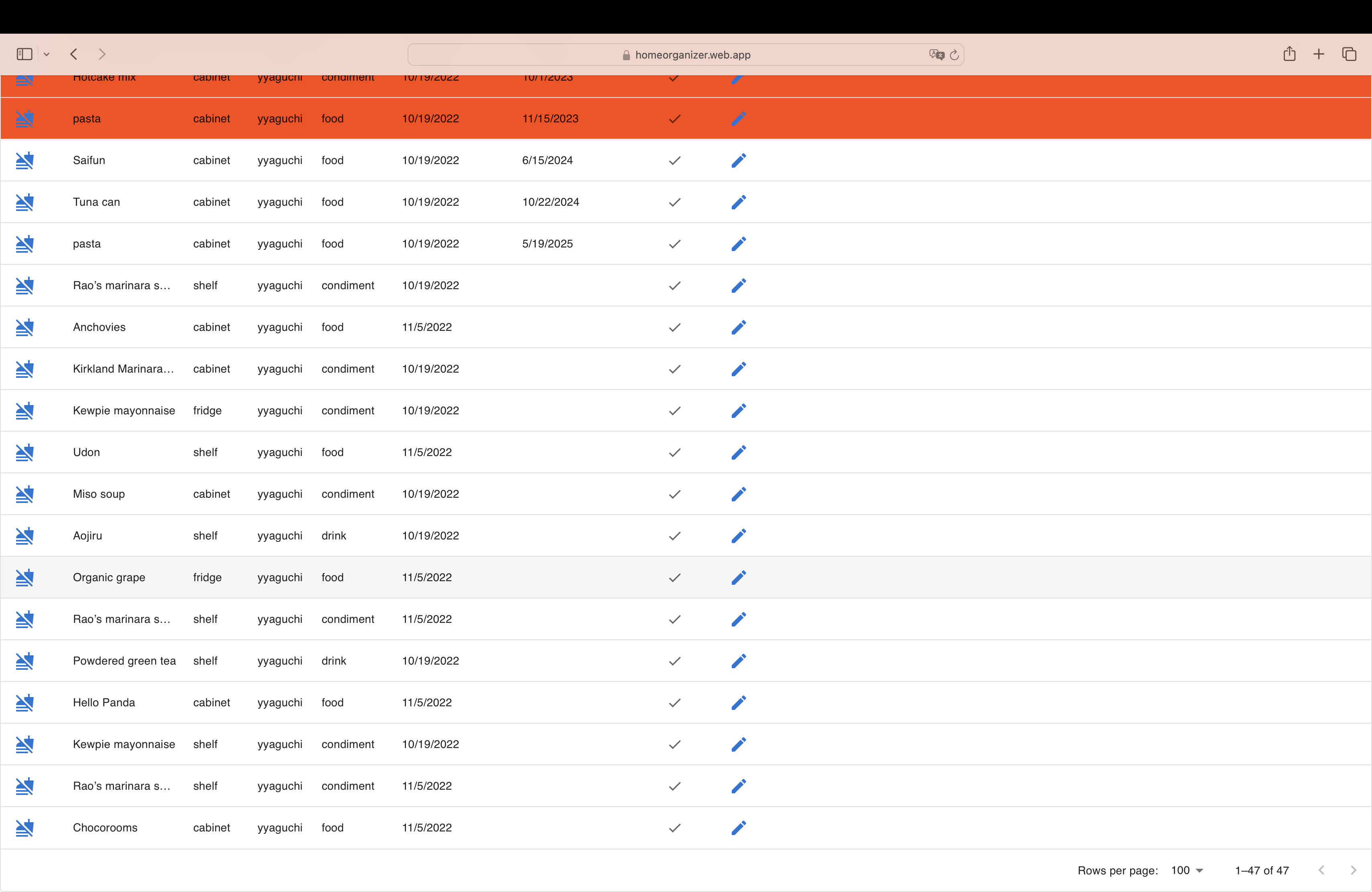This screenshot has width=1372, height=892.
Task: Select the Anchovies item name
Action: tap(99, 327)
